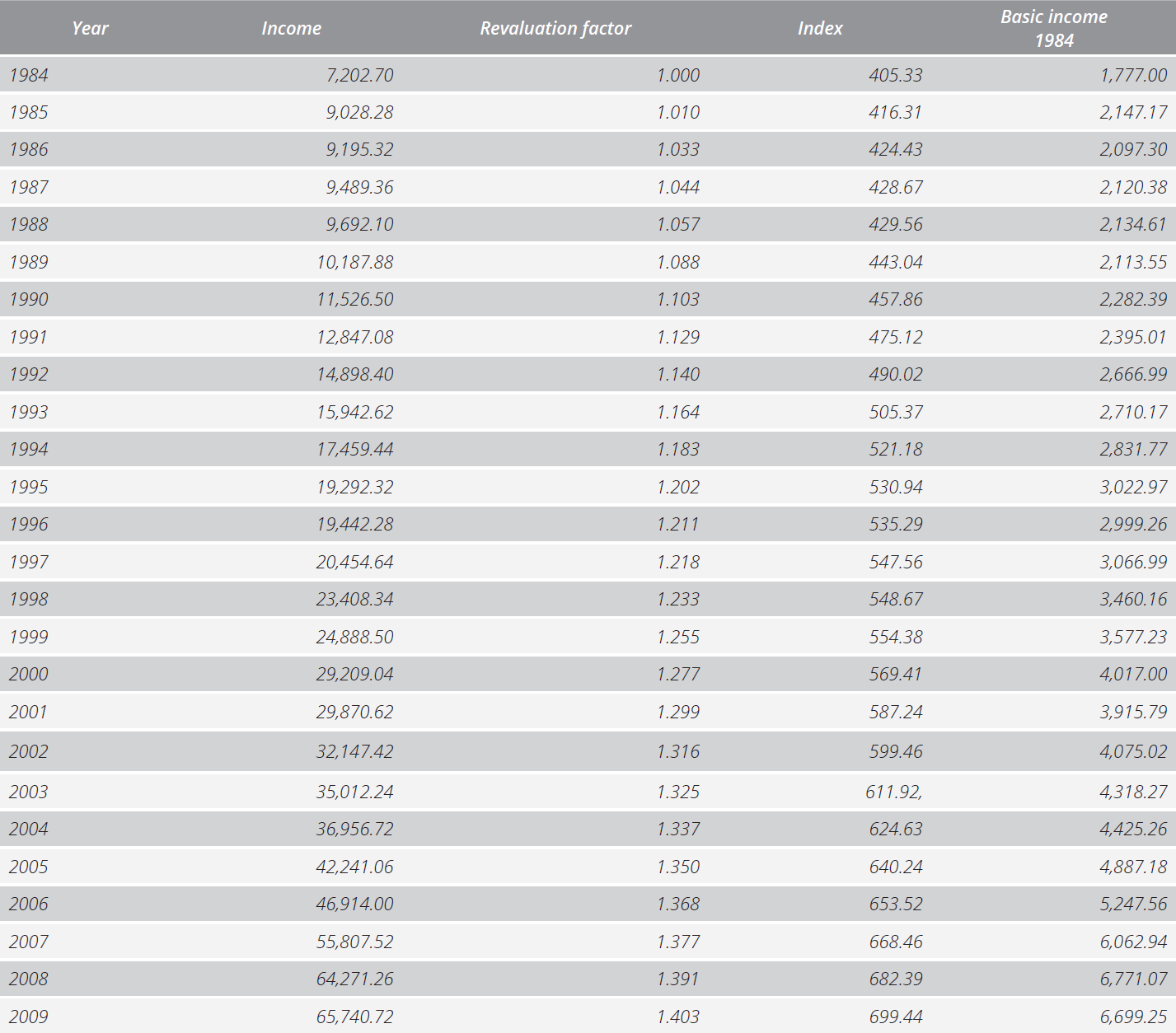Image resolution: width=1176 pixels, height=1033 pixels.
Task: Click the 'Year' column header
Action: click(90, 28)
